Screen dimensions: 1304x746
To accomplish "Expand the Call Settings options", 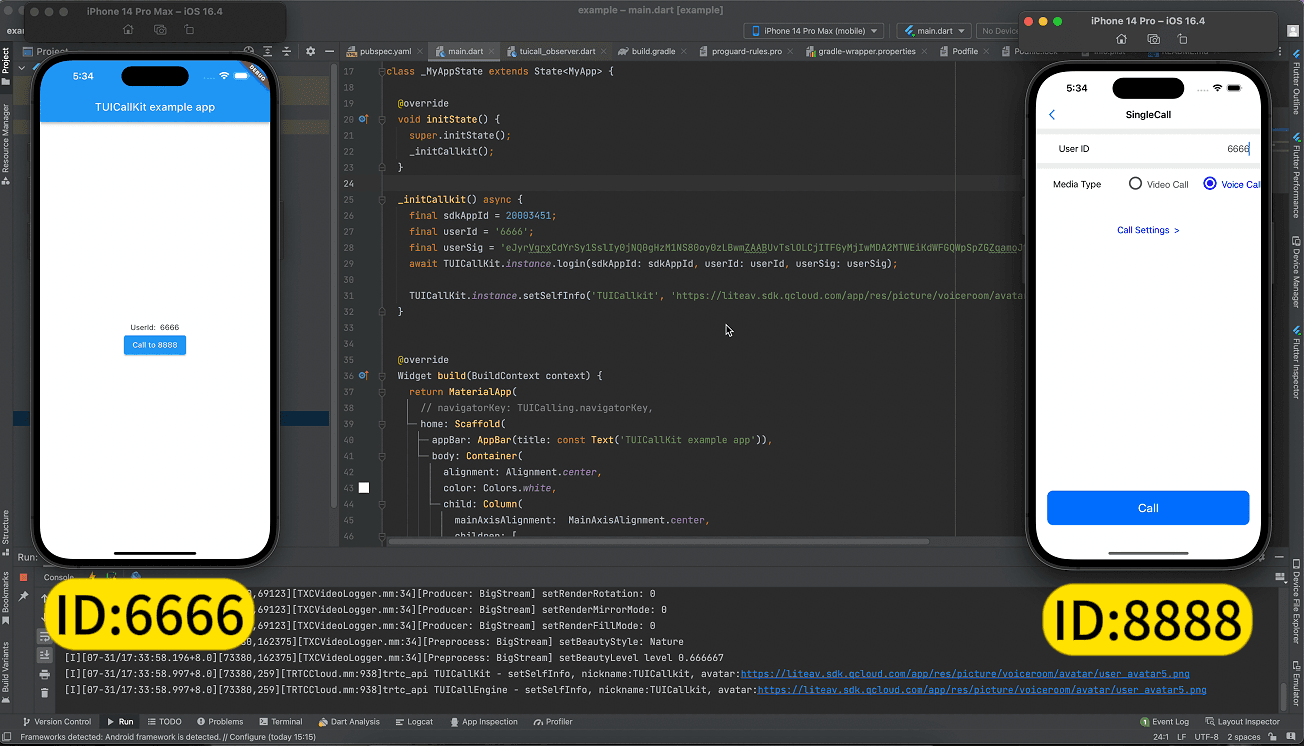I will pyautogui.click(x=1147, y=229).
